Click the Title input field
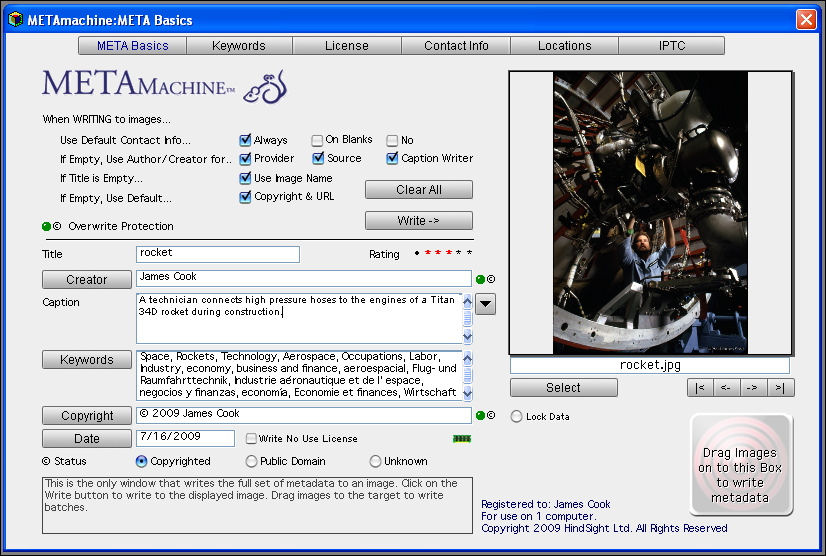The width and height of the screenshot is (826, 556). click(x=217, y=254)
